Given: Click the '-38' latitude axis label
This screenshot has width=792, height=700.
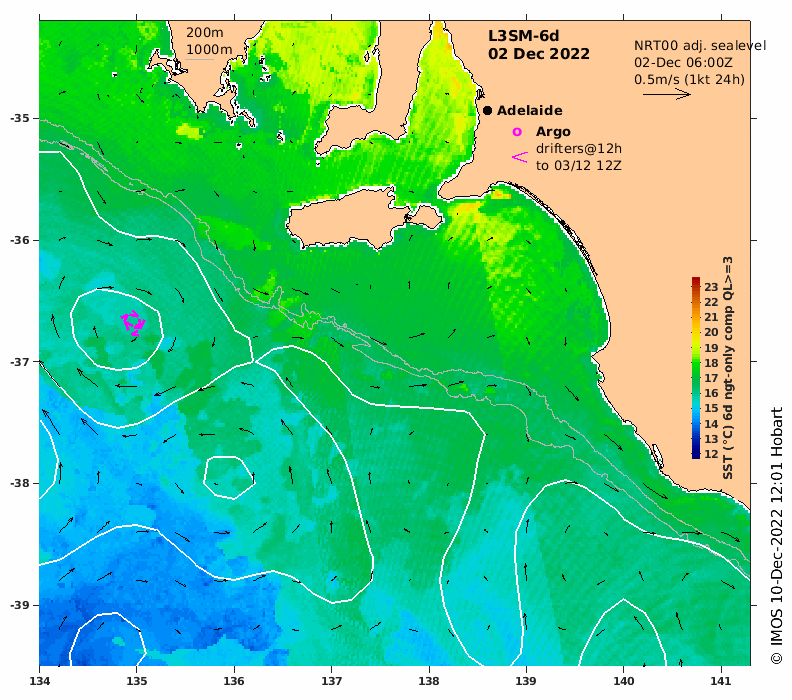Looking at the screenshot, I should point(19,483).
